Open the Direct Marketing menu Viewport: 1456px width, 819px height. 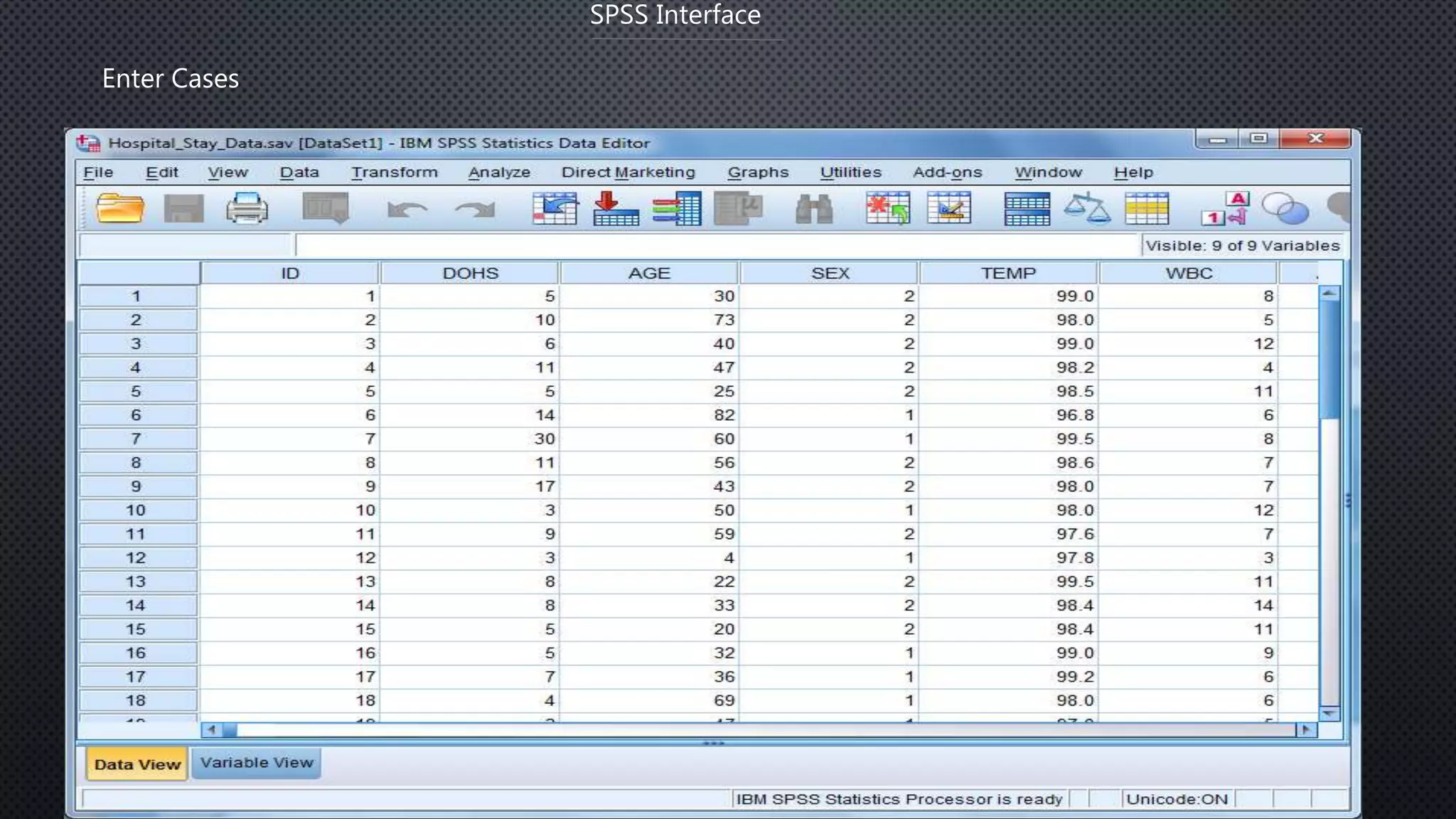628,172
